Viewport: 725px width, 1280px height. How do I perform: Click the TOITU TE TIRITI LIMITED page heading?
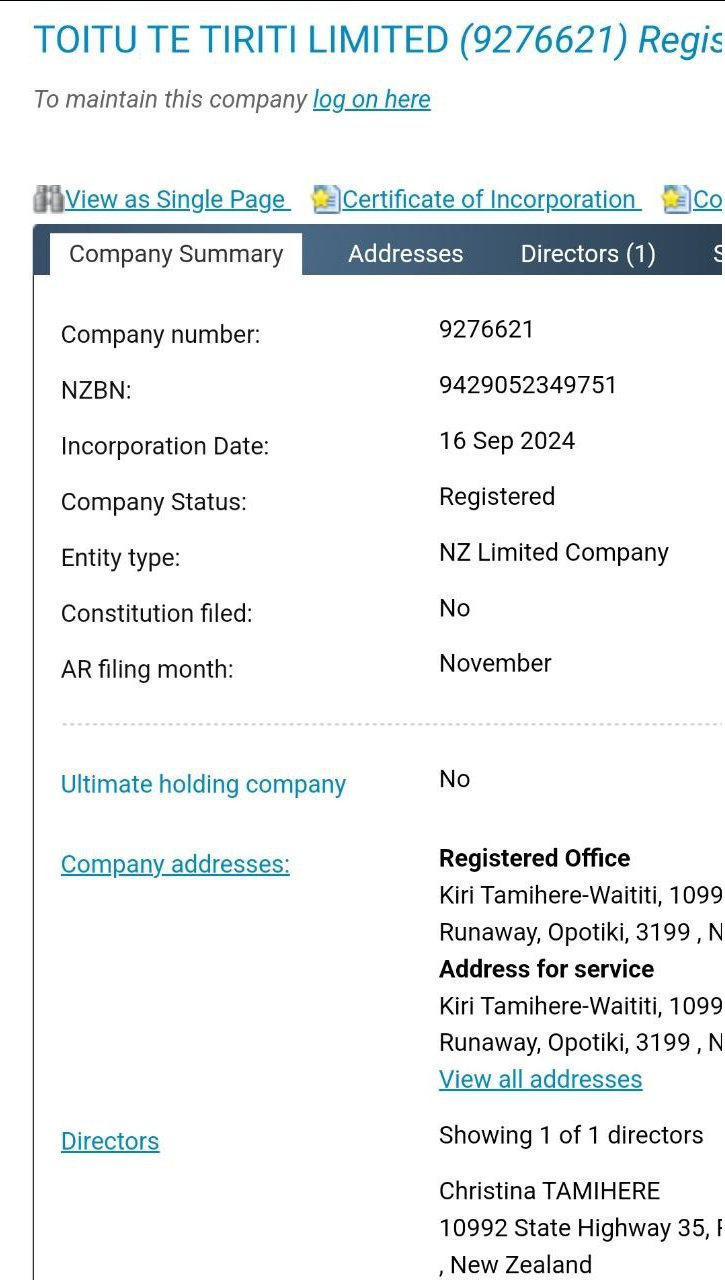[241, 41]
